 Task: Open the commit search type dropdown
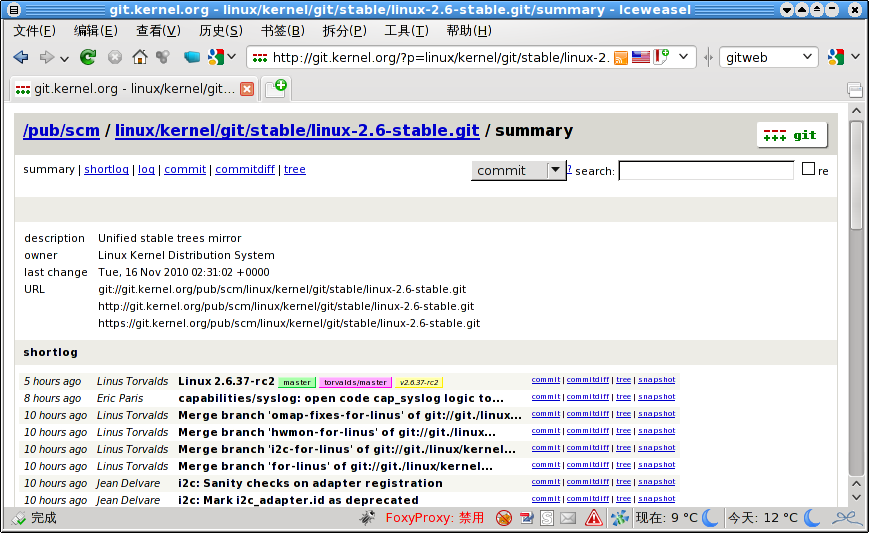point(518,171)
